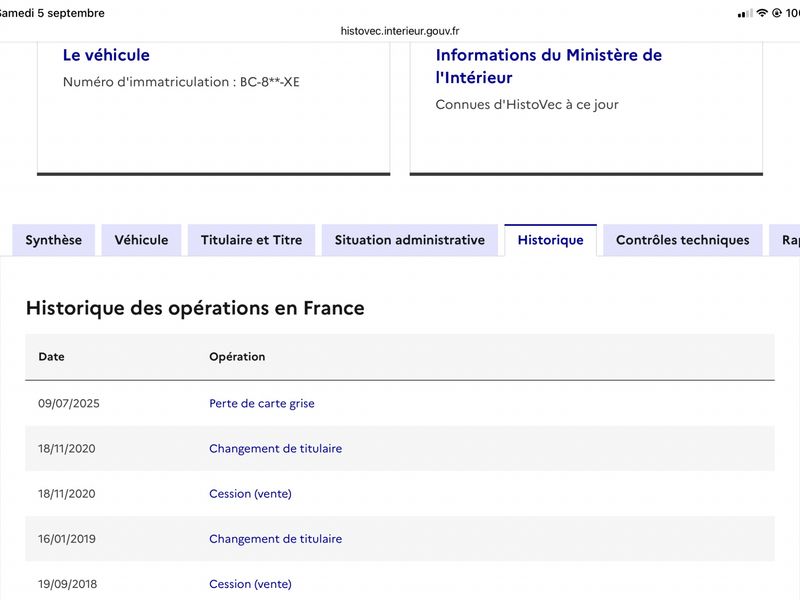
Task: Open the 18/11/2020 Cession (vente) entry
Action: click(251, 494)
